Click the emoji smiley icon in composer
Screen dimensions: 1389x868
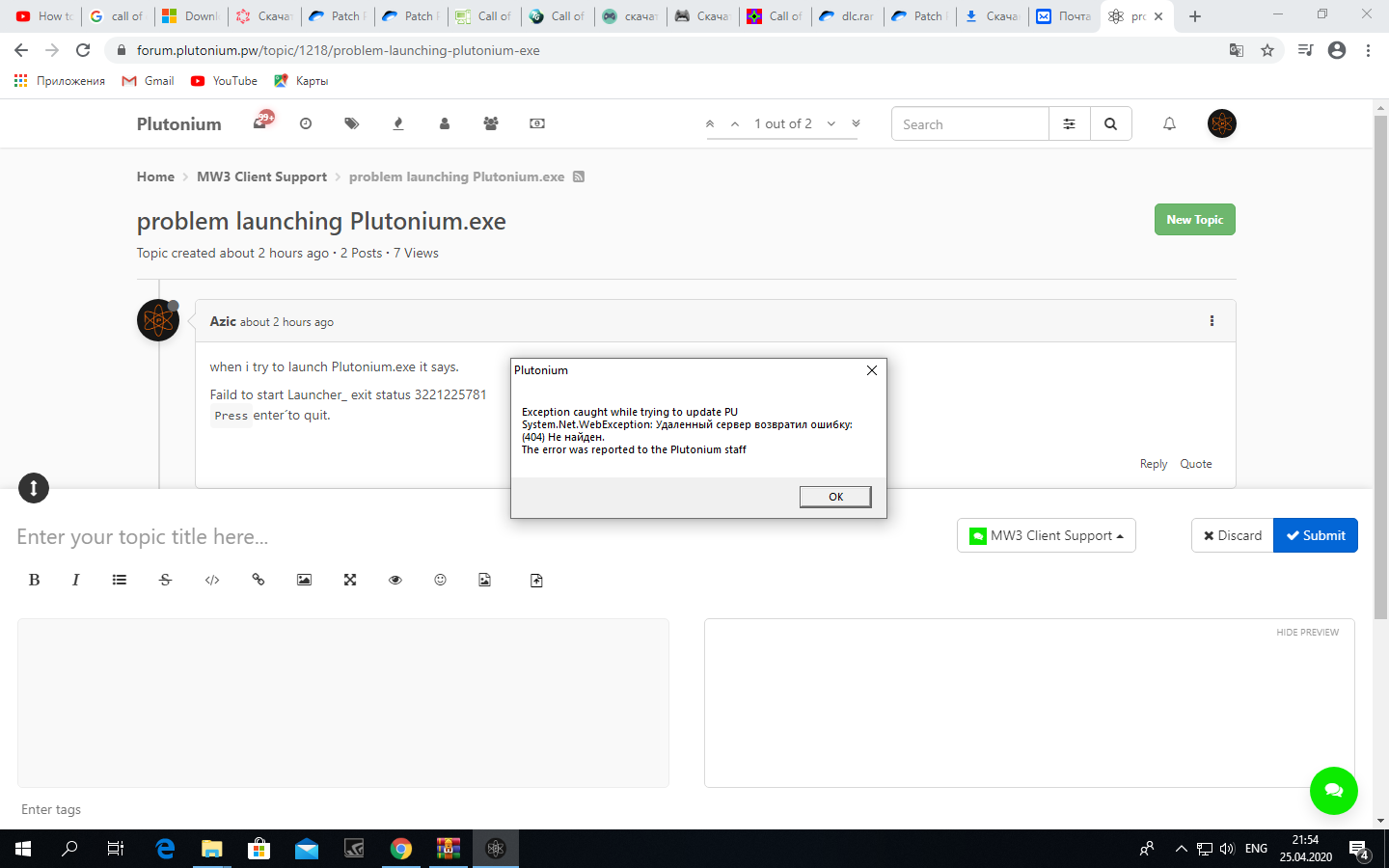tap(440, 580)
